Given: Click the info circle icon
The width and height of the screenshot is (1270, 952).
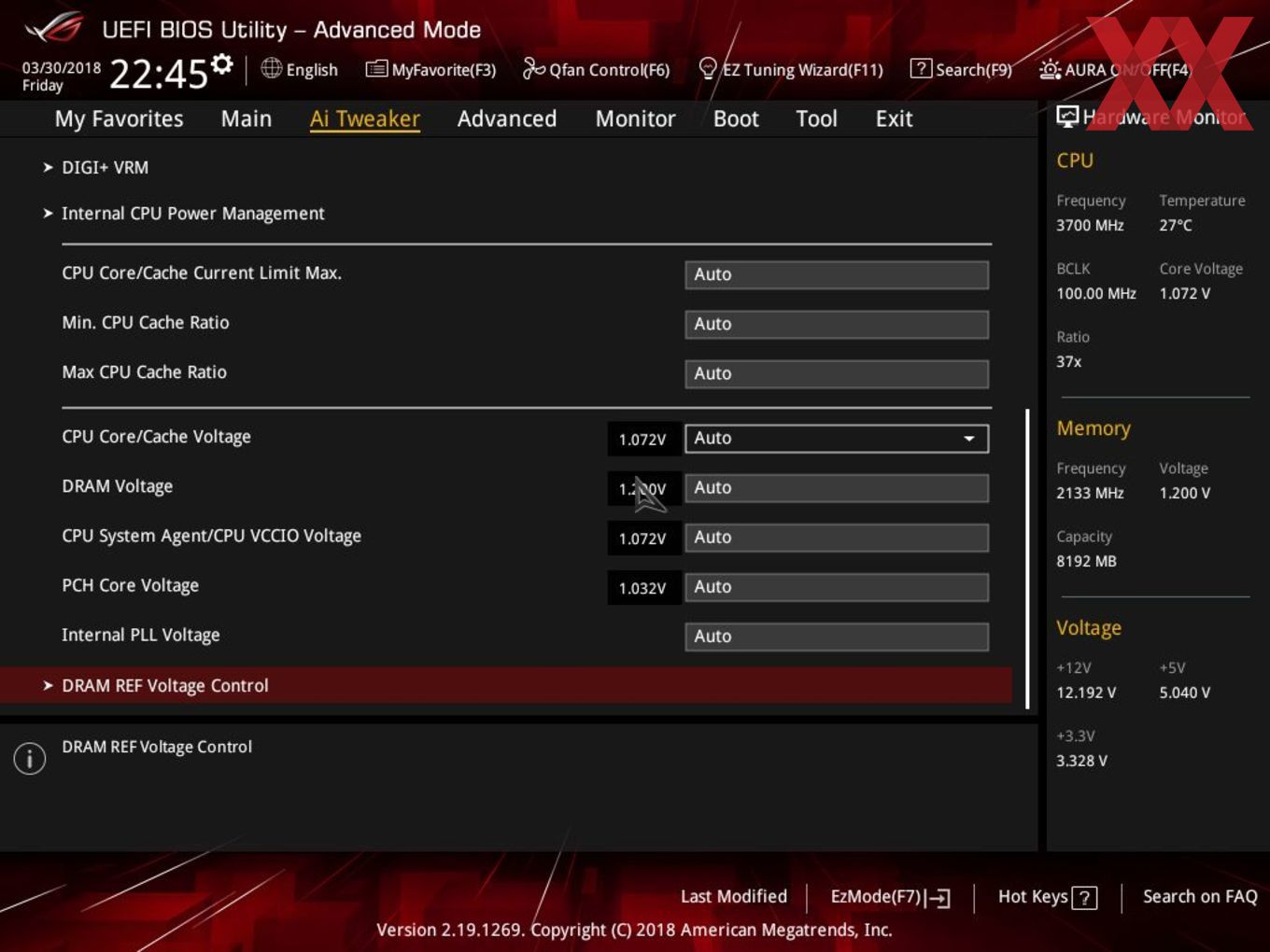Looking at the screenshot, I should (x=30, y=758).
